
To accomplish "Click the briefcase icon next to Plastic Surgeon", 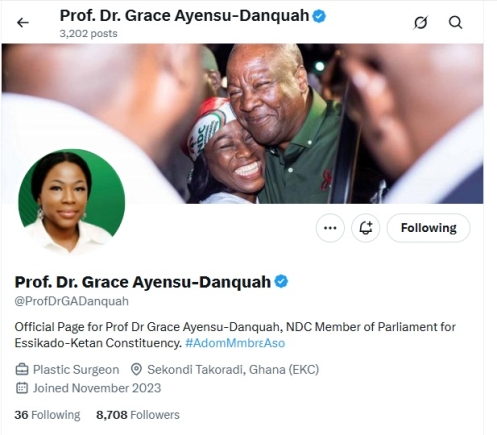I will pos(22,369).
